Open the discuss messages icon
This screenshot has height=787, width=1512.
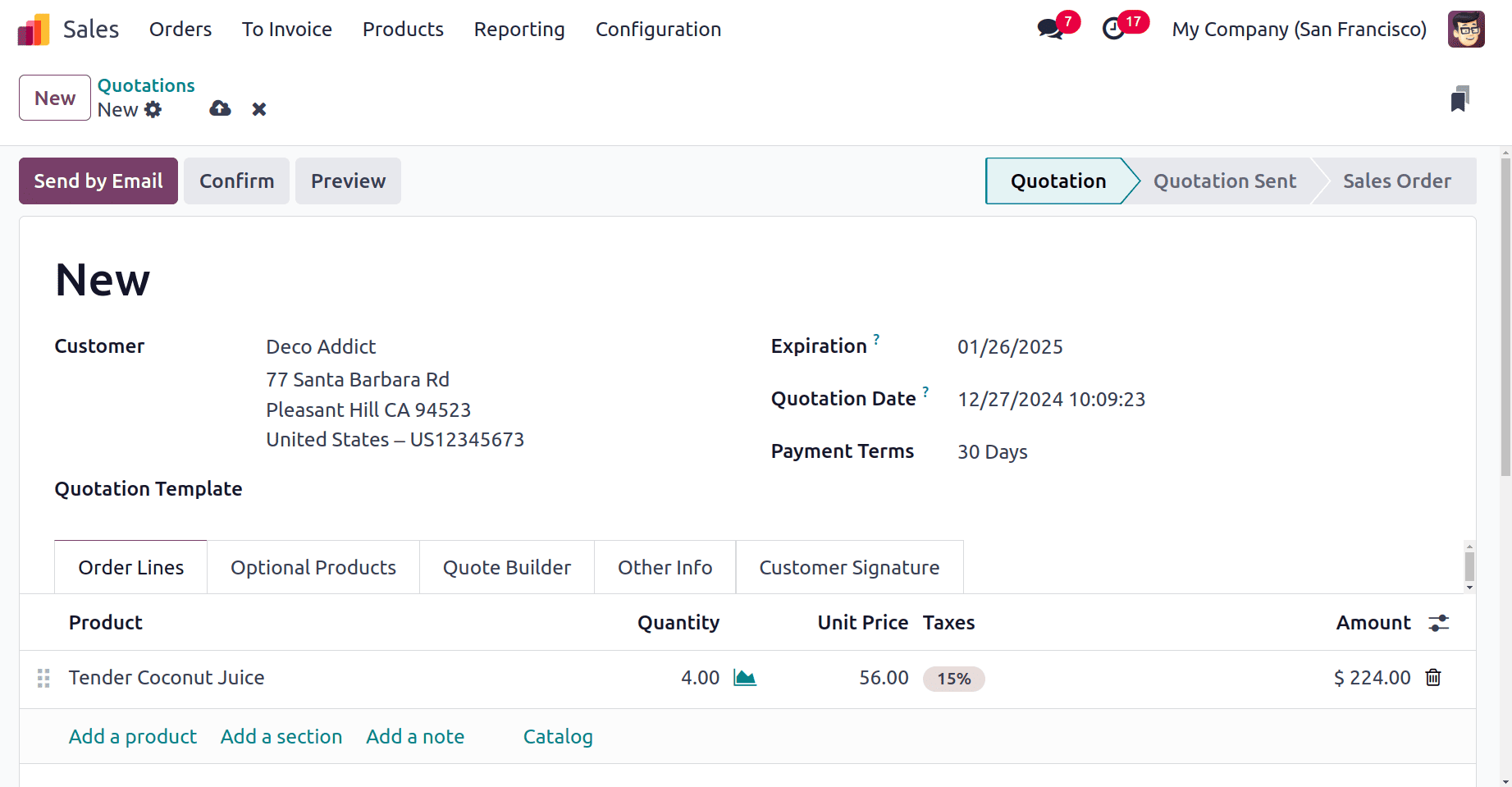tap(1049, 30)
